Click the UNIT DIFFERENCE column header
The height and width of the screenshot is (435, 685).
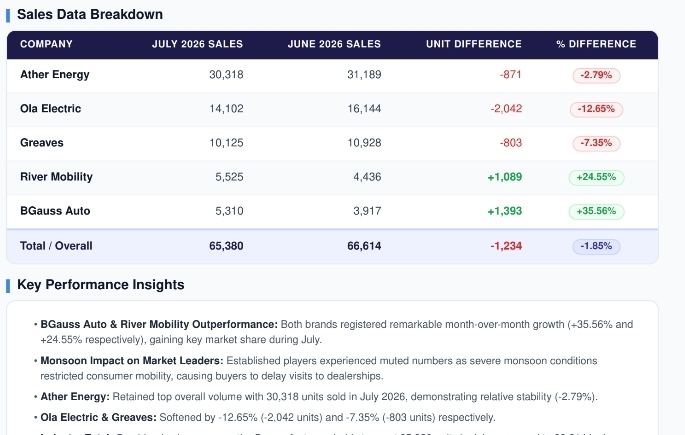coord(474,44)
